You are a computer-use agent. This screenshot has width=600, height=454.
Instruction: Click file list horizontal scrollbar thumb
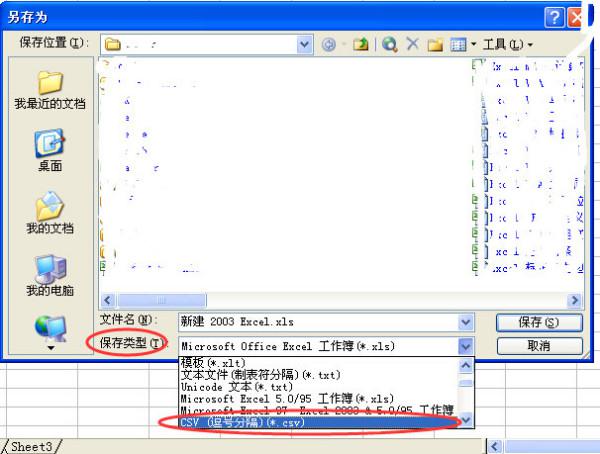click(x=162, y=300)
